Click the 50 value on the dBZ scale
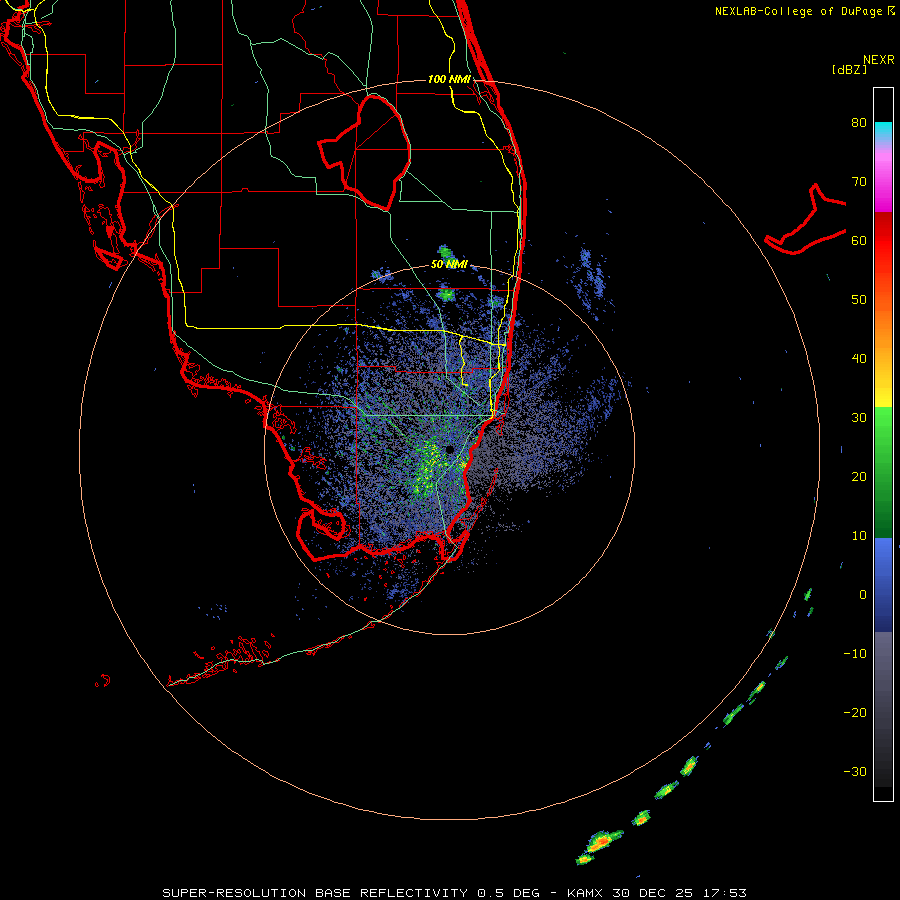 (859, 300)
